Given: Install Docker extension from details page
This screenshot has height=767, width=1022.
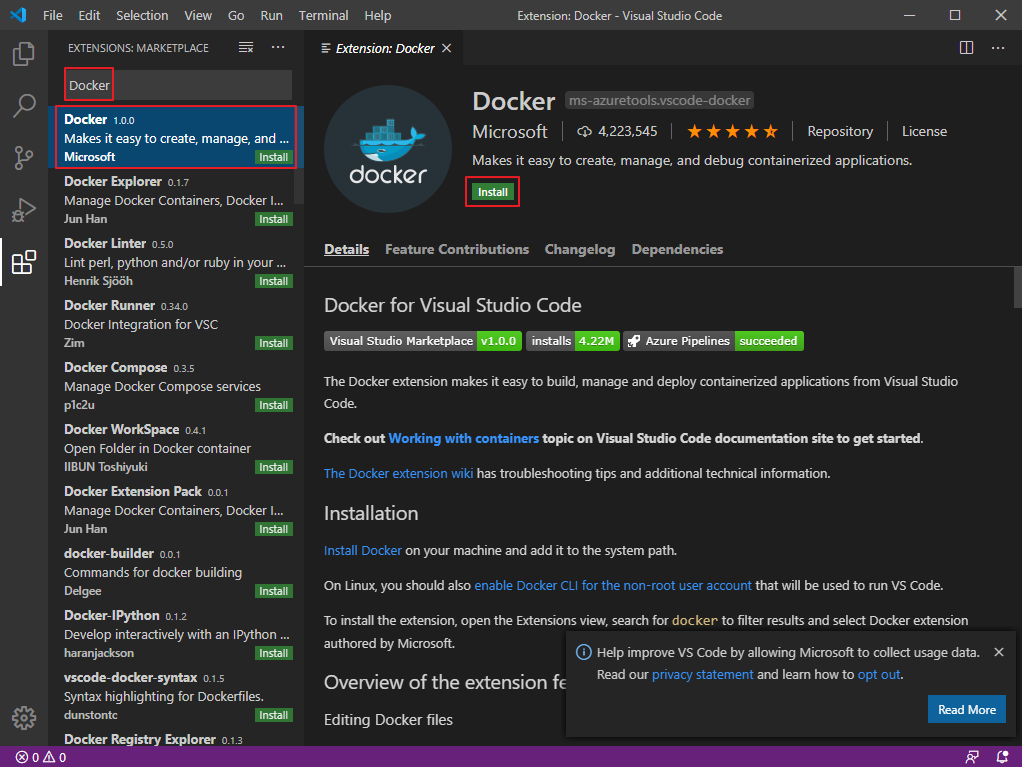Looking at the screenshot, I should tap(493, 192).
